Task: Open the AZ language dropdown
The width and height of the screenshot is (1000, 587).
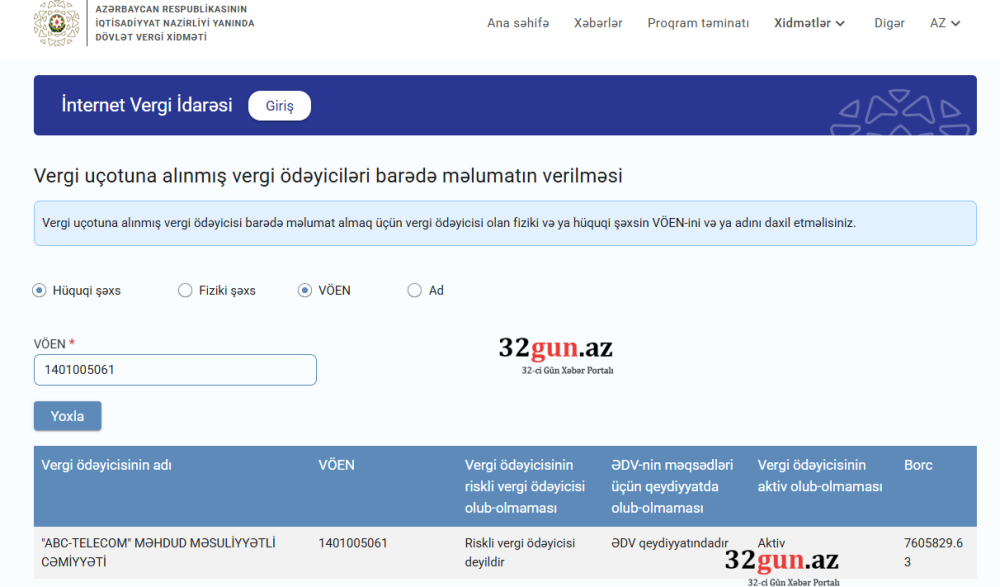Action: (945, 23)
